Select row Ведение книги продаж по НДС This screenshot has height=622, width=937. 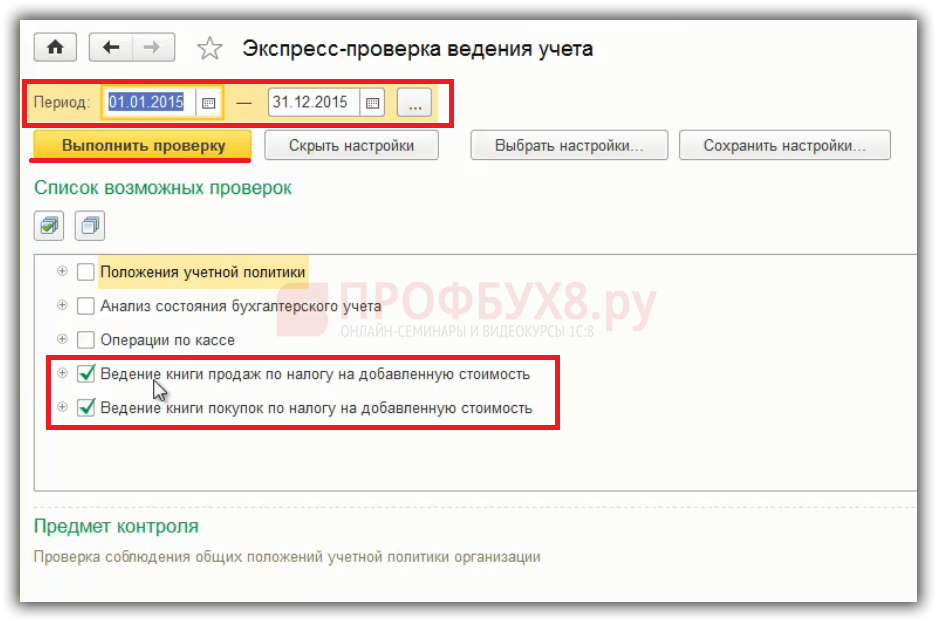point(315,374)
